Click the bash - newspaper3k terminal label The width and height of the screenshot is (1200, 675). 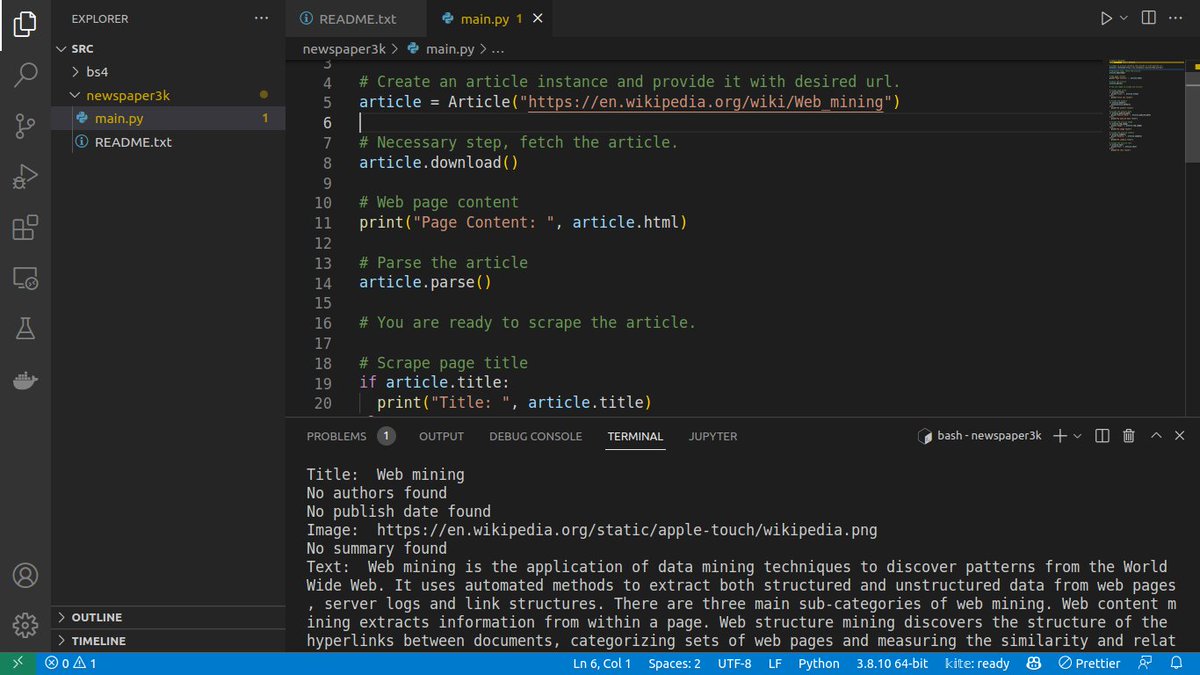click(979, 436)
